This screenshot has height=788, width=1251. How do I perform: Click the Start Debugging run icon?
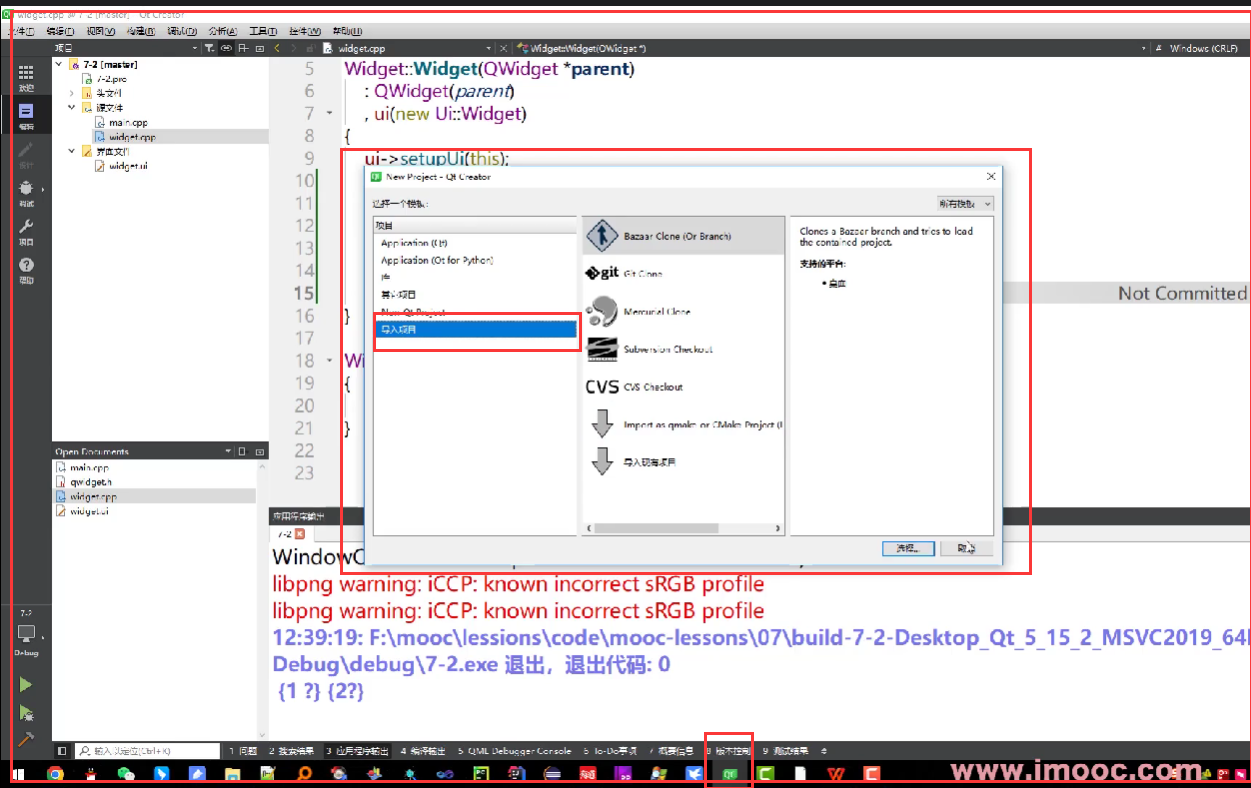click(26, 713)
